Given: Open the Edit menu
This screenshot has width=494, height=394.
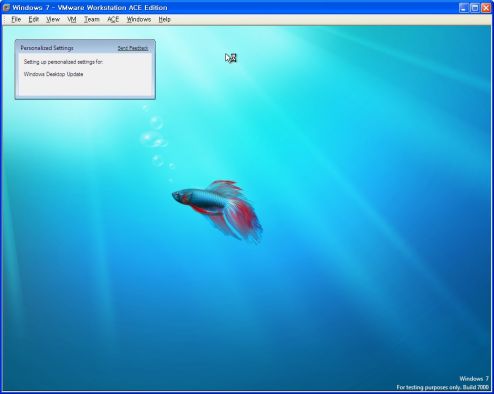Looking at the screenshot, I should point(33,19).
